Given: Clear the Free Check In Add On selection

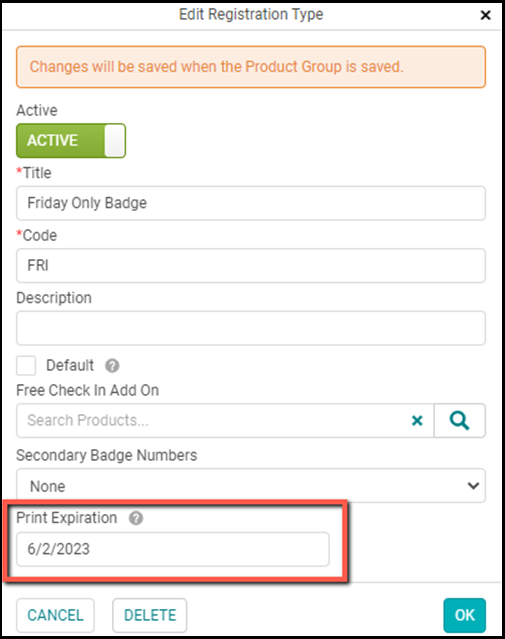Looking at the screenshot, I should tap(417, 420).
